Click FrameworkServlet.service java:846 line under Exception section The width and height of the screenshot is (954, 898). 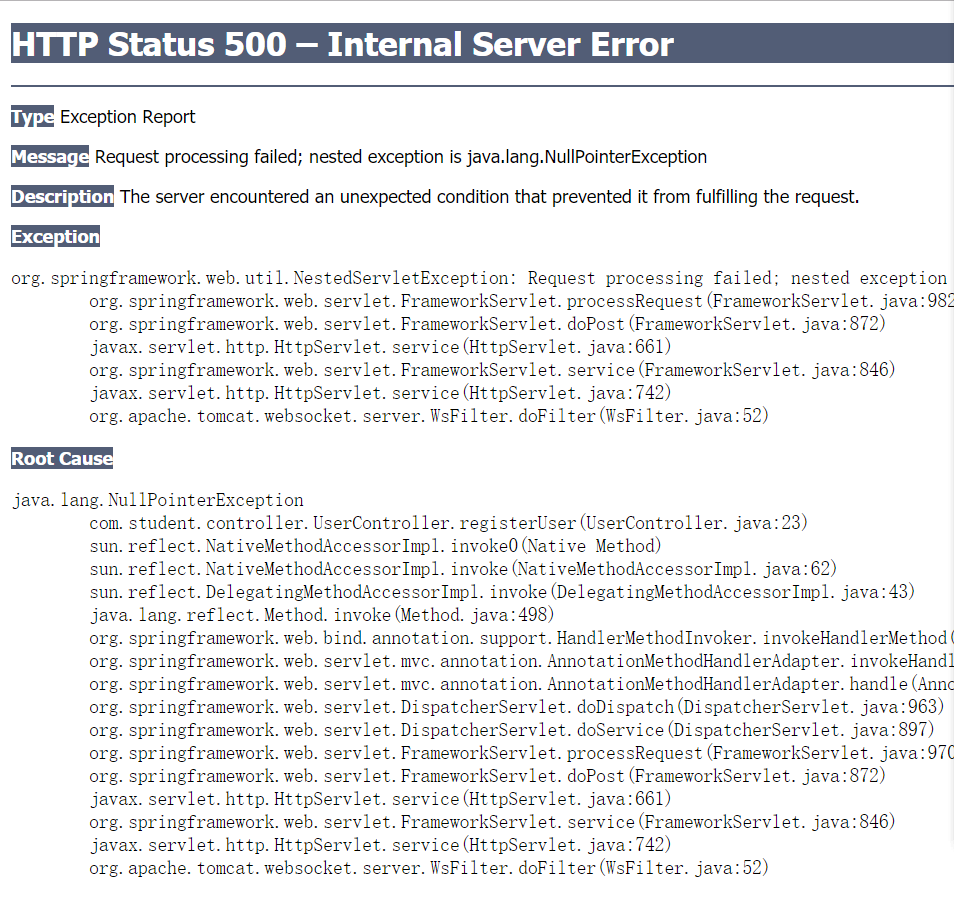point(492,370)
